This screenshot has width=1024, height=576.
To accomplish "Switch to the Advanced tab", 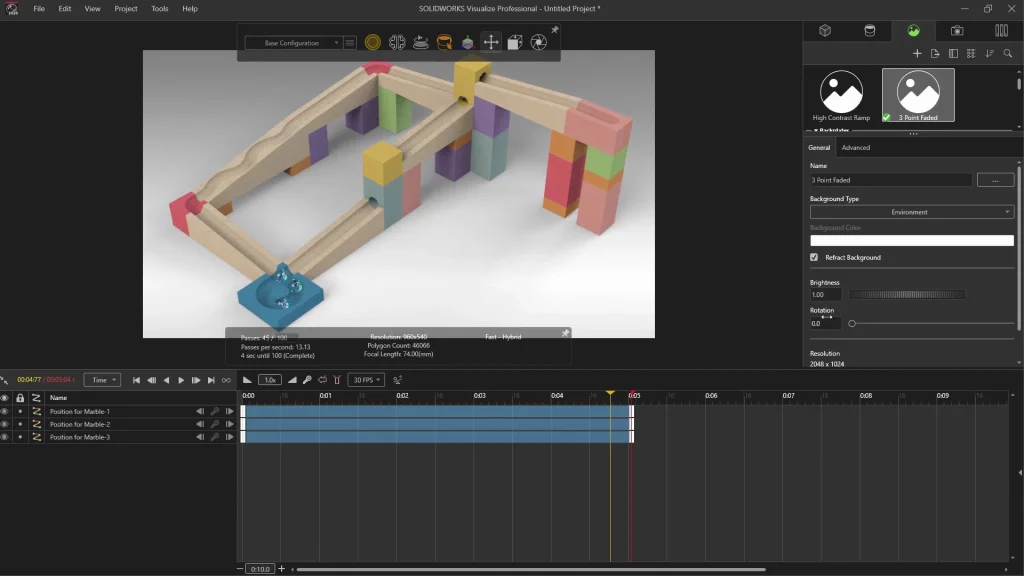I will (x=855, y=148).
